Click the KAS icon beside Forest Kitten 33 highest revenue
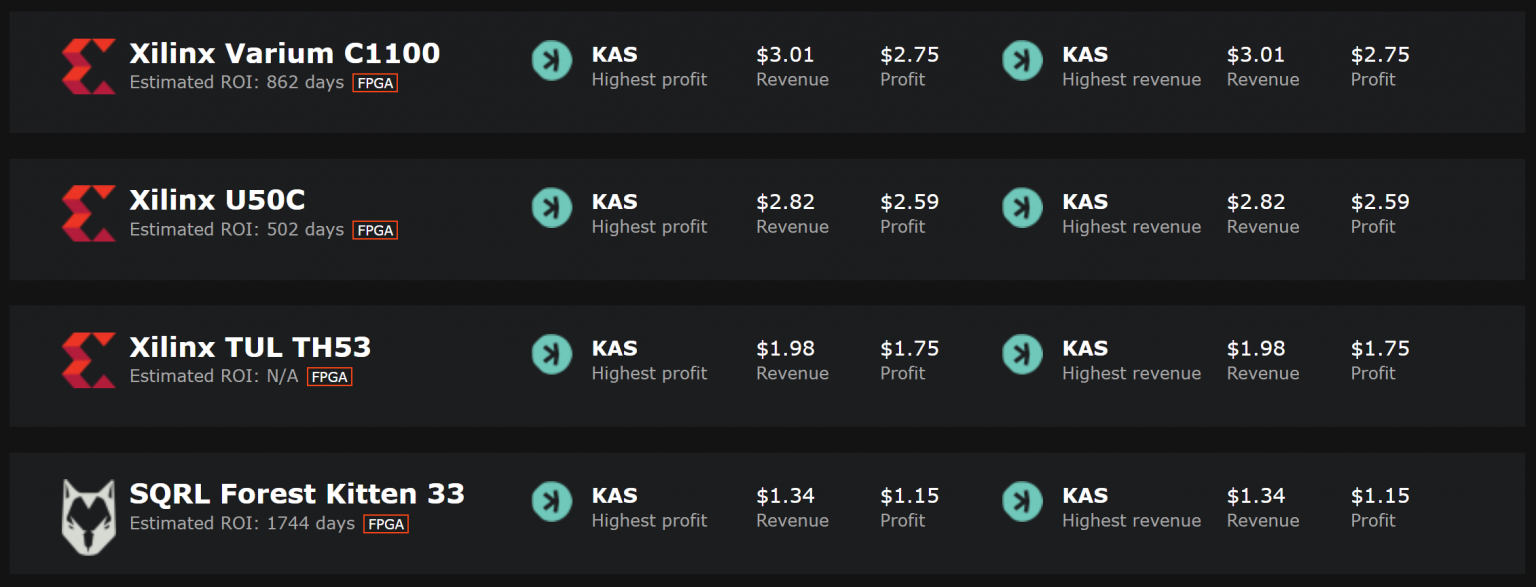Viewport: 1536px width, 587px height. [1022, 501]
